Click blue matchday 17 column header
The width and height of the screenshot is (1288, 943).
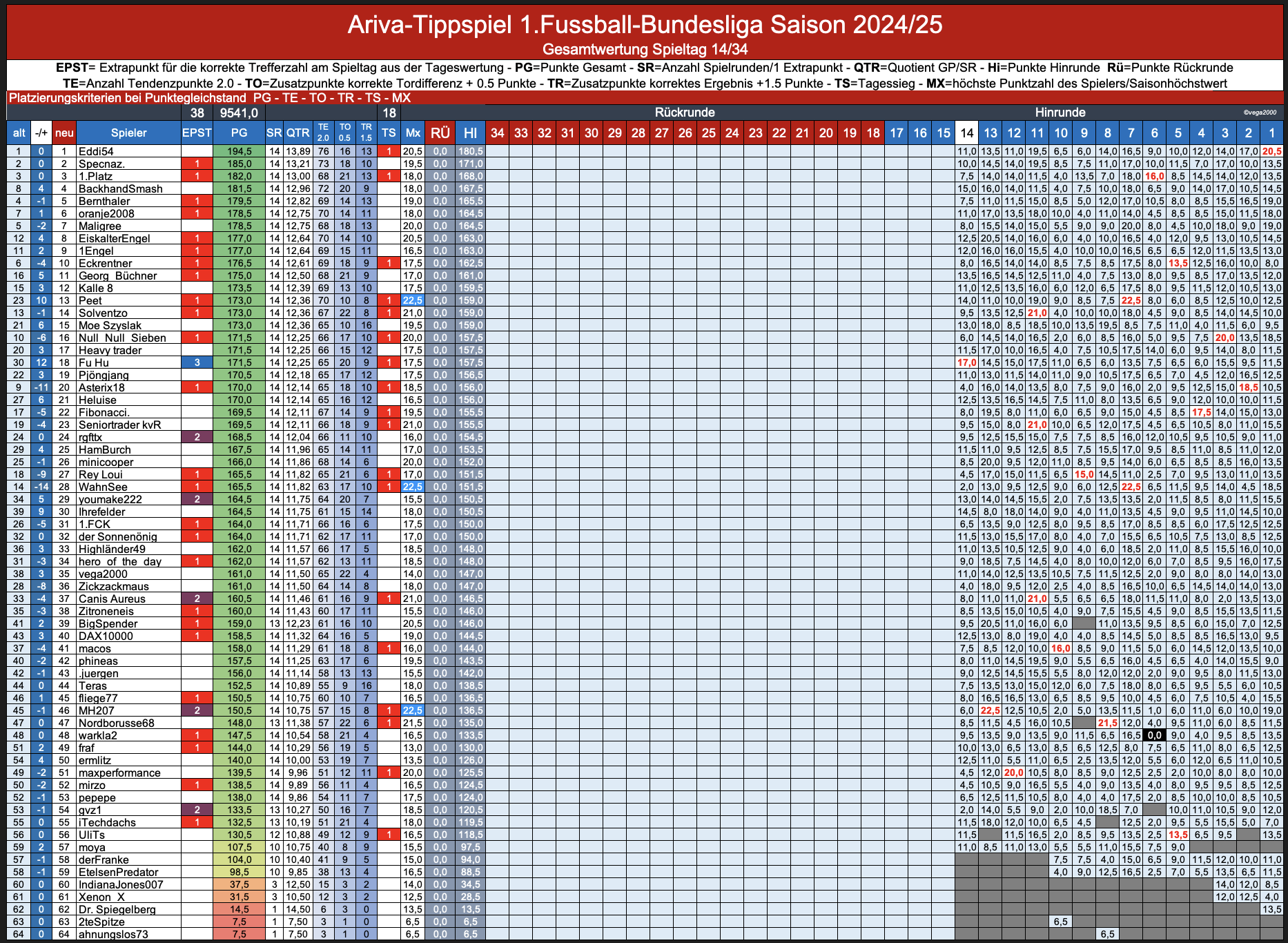point(896,133)
